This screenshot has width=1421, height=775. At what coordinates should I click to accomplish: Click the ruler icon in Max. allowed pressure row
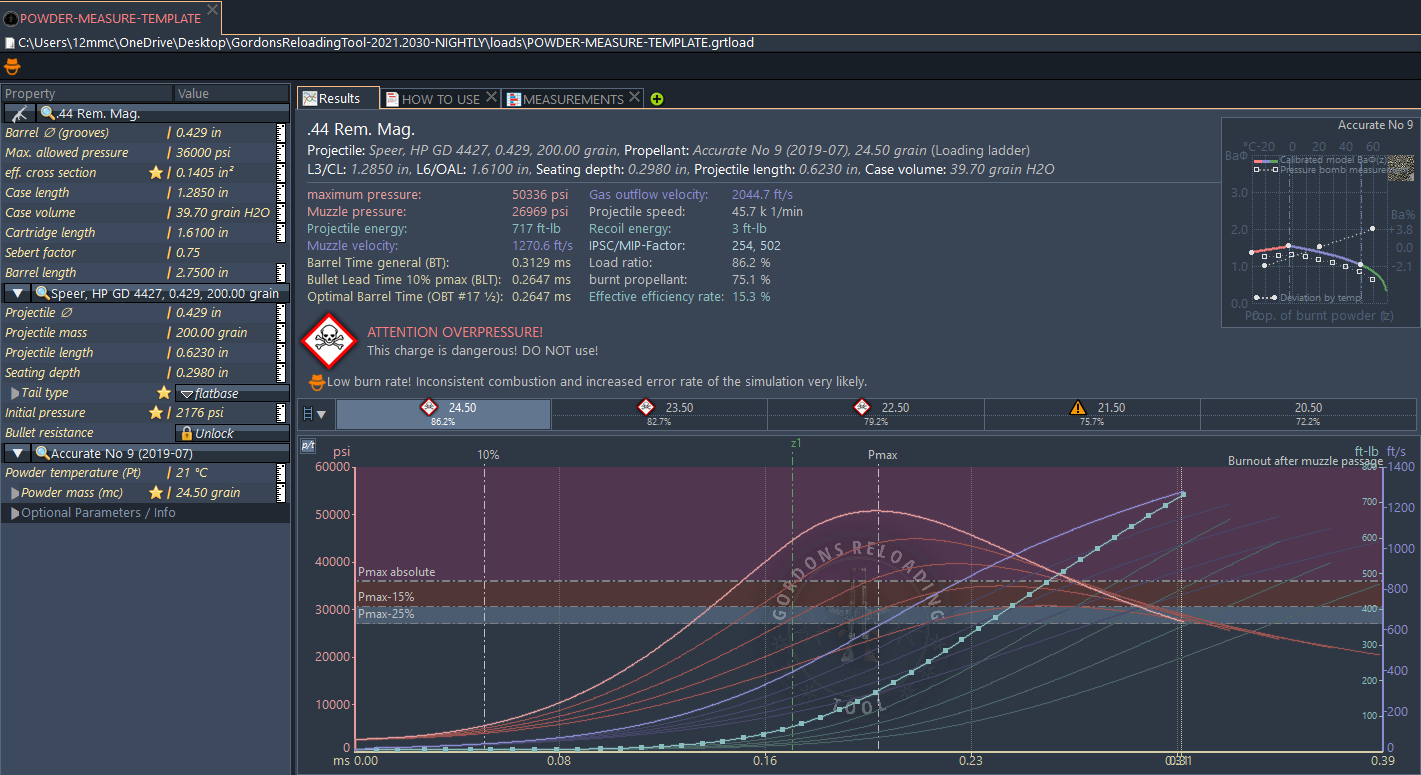tap(281, 153)
